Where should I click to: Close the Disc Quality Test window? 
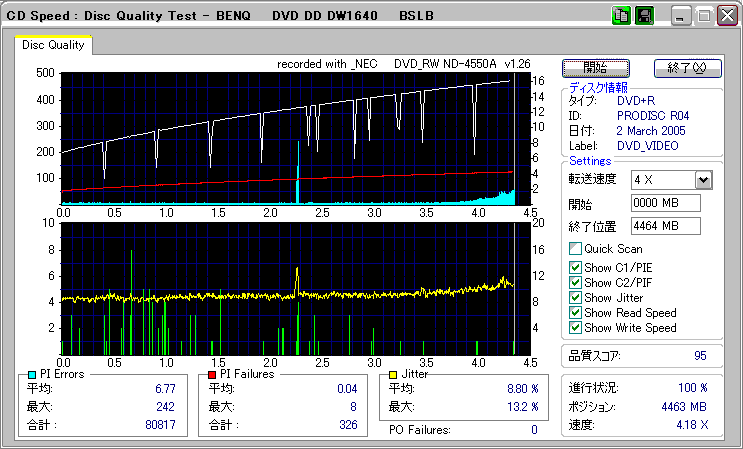click(x=726, y=16)
